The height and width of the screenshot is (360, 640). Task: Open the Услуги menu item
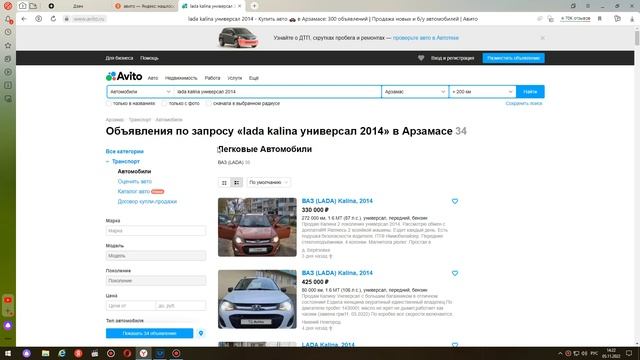(x=235, y=78)
